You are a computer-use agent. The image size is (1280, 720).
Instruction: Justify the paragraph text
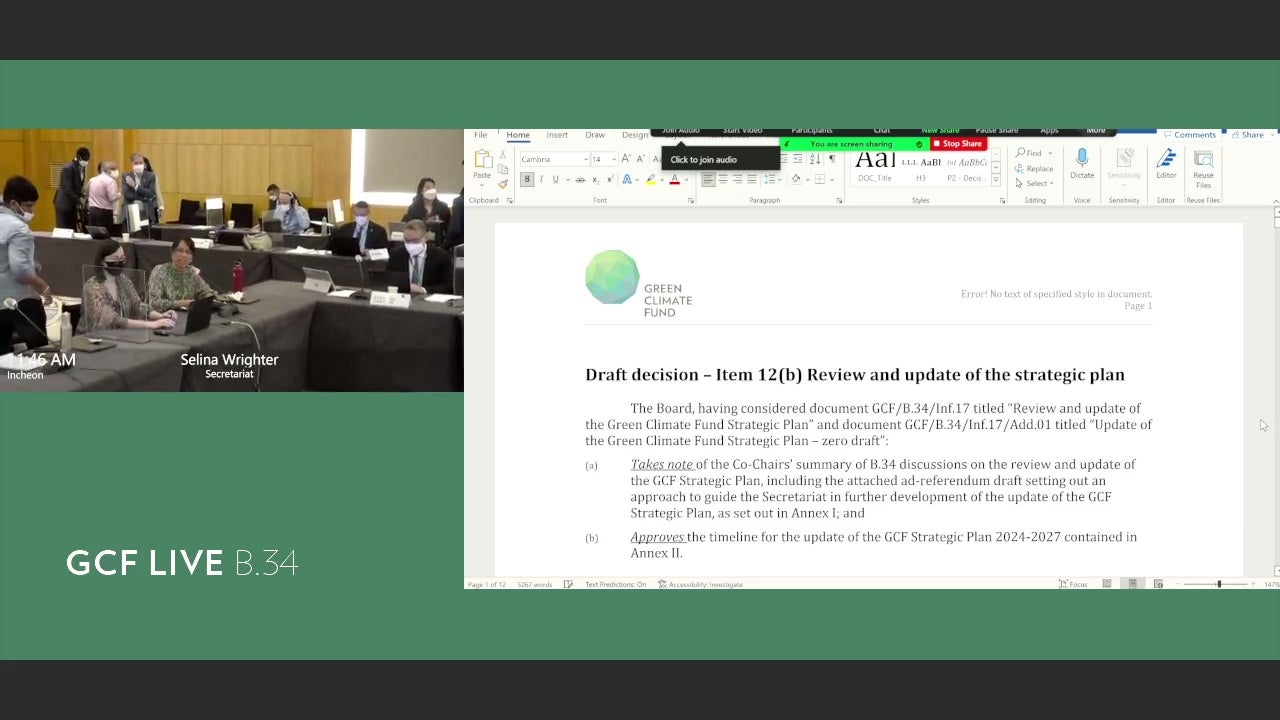[x=752, y=180]
